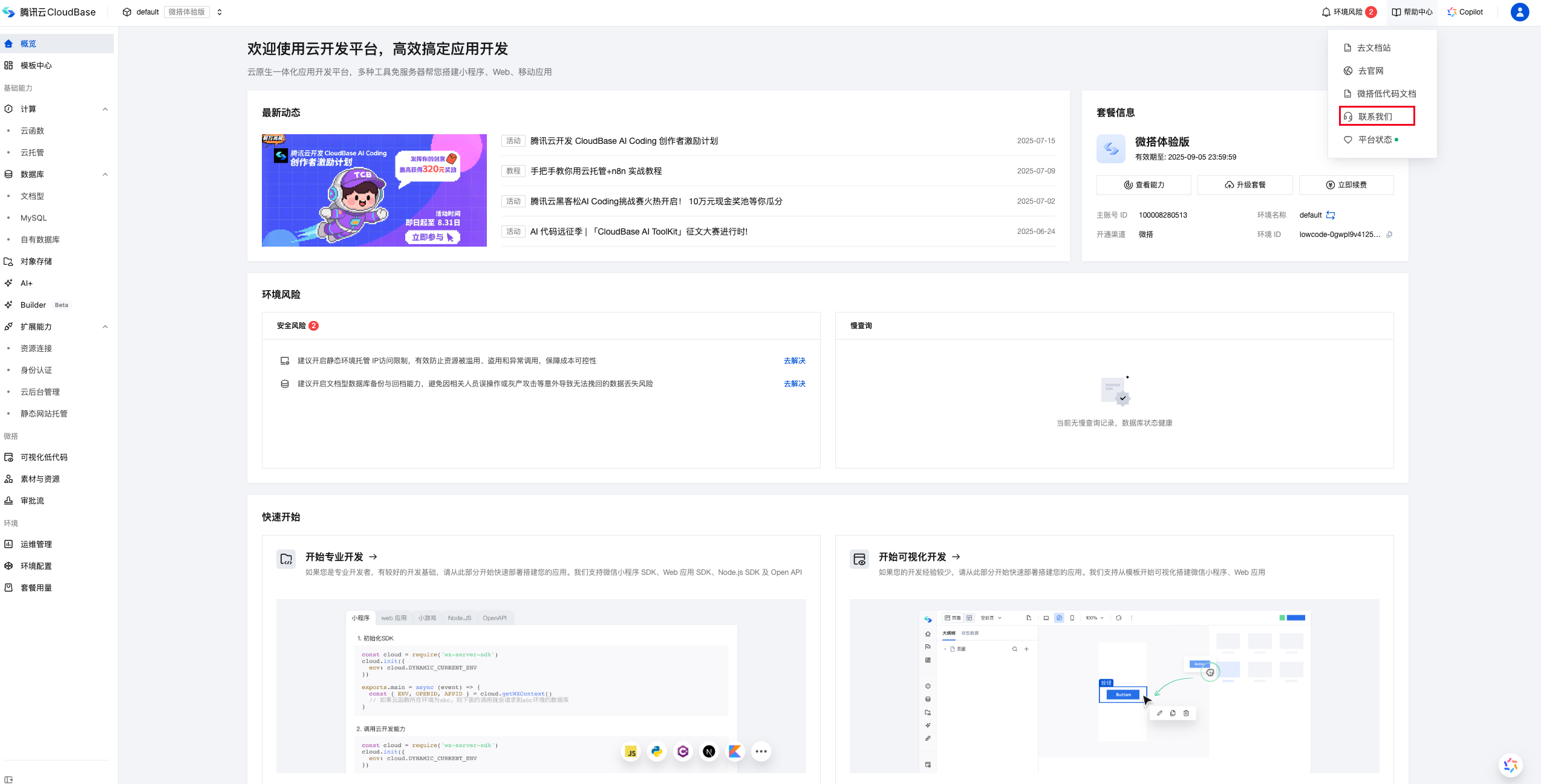
Task: Collapse the 计算 sidebar section
Action: point(105,109)
